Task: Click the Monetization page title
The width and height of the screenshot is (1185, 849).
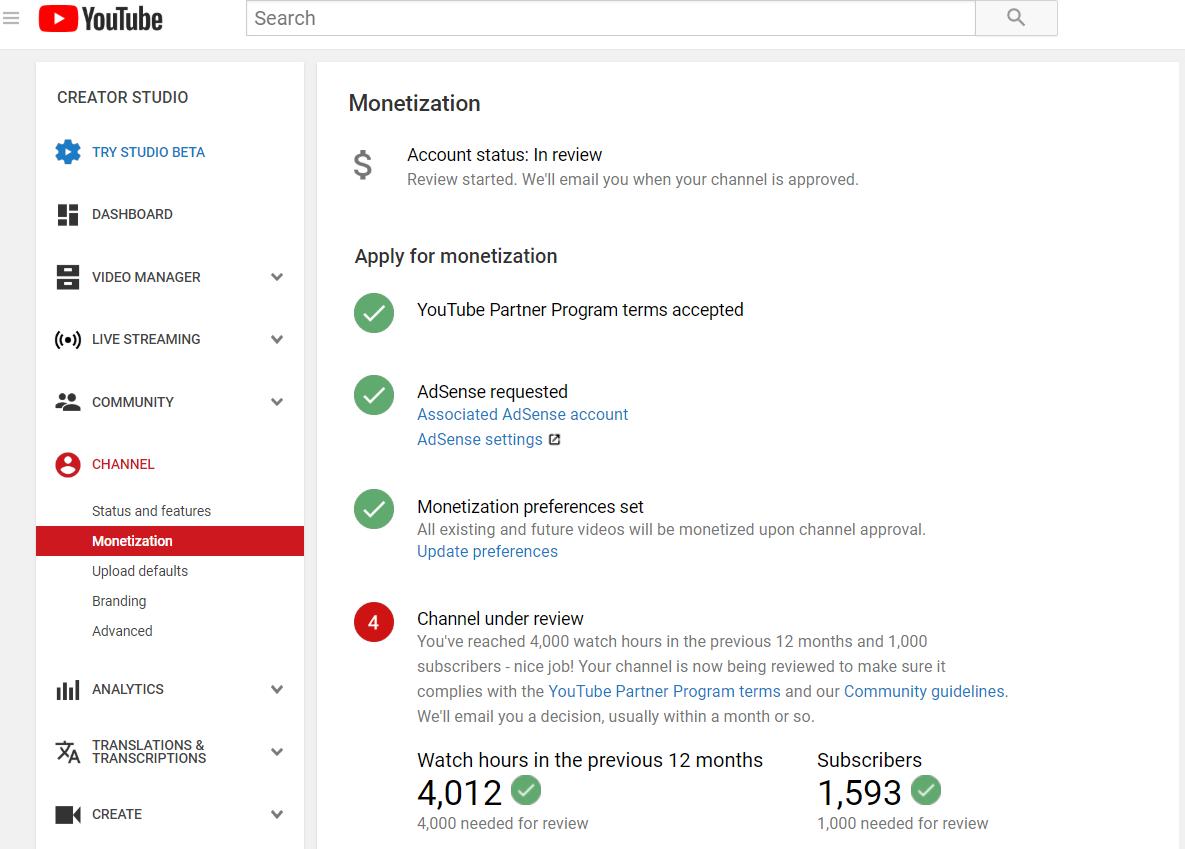Action: pos(414,103)
